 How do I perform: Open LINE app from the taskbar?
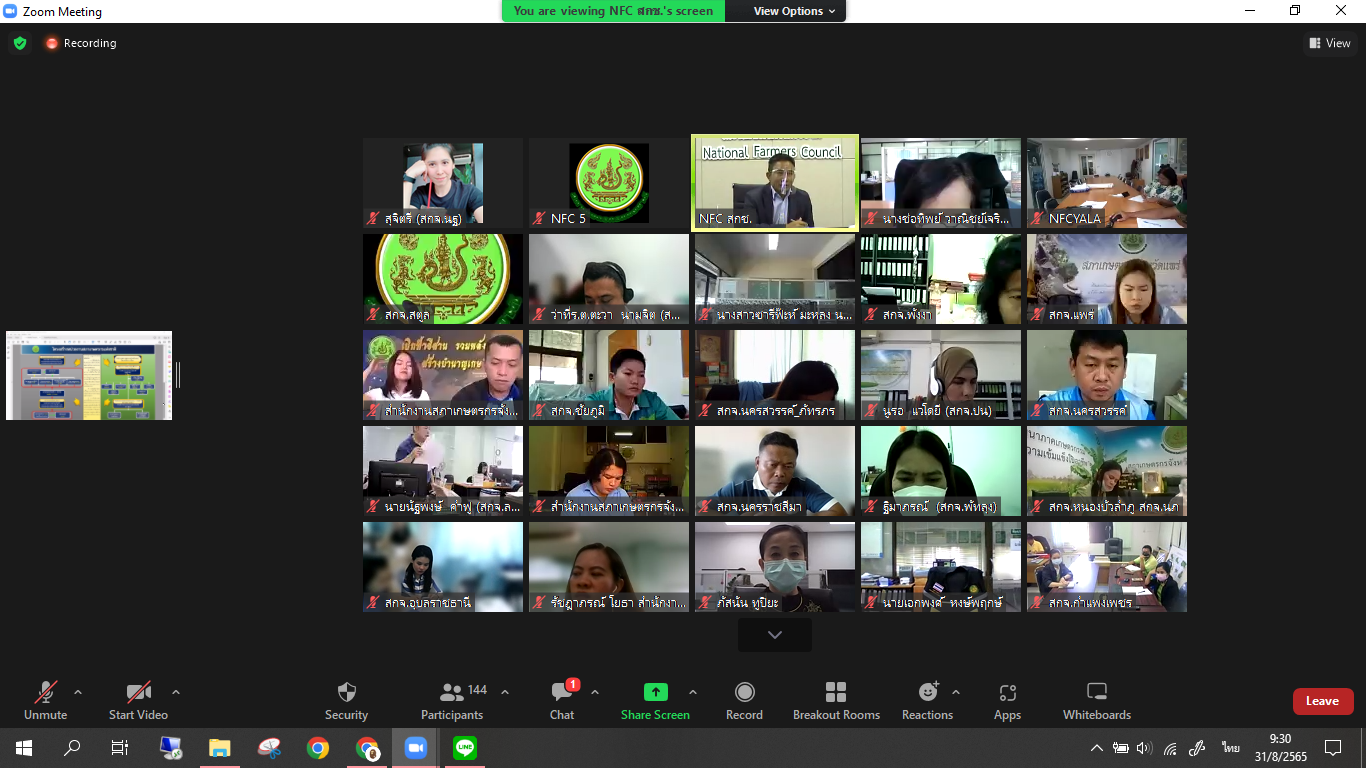coord(464,748)
